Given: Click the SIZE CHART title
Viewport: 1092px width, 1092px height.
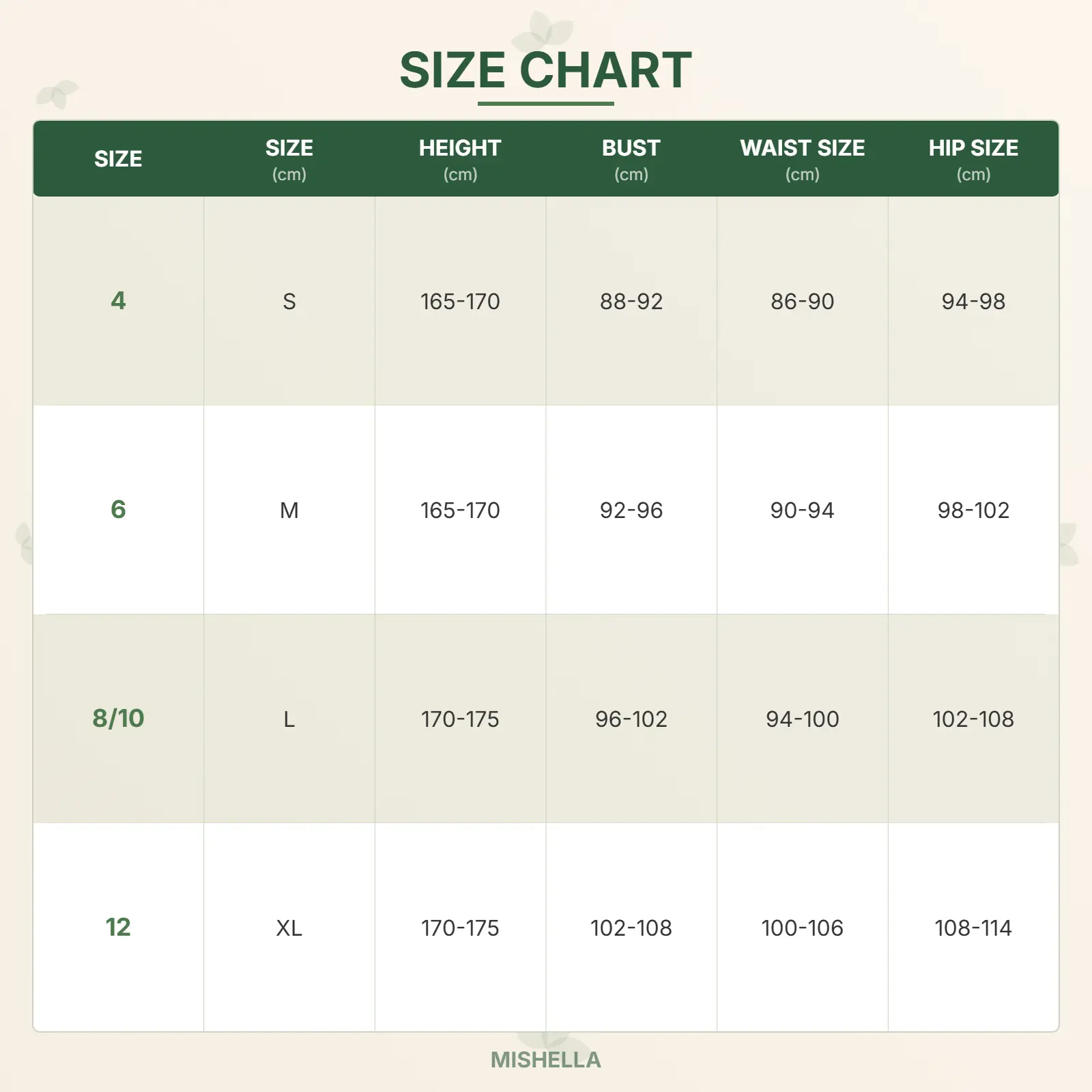Looking at the screenshot, I should [545, 70].
